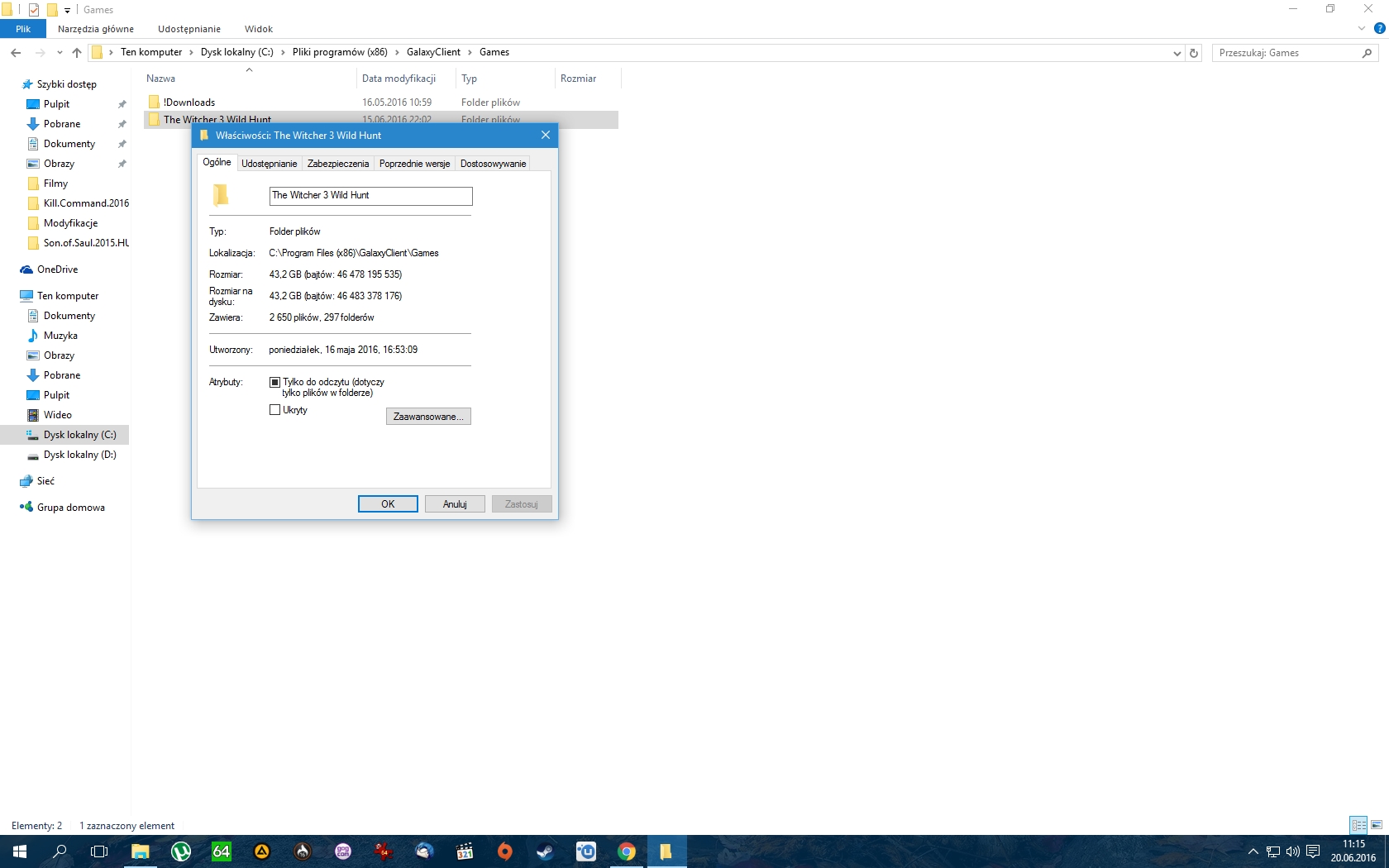Open Google Chrome from the taskbar

coord(627,851)
